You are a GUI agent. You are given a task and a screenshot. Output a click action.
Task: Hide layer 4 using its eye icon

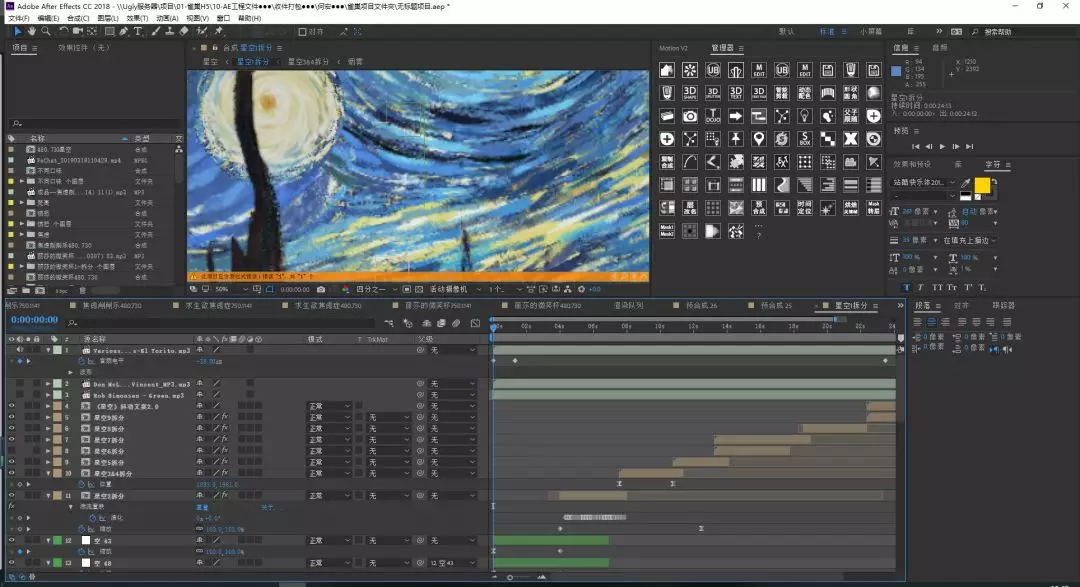tap(12, 406)
